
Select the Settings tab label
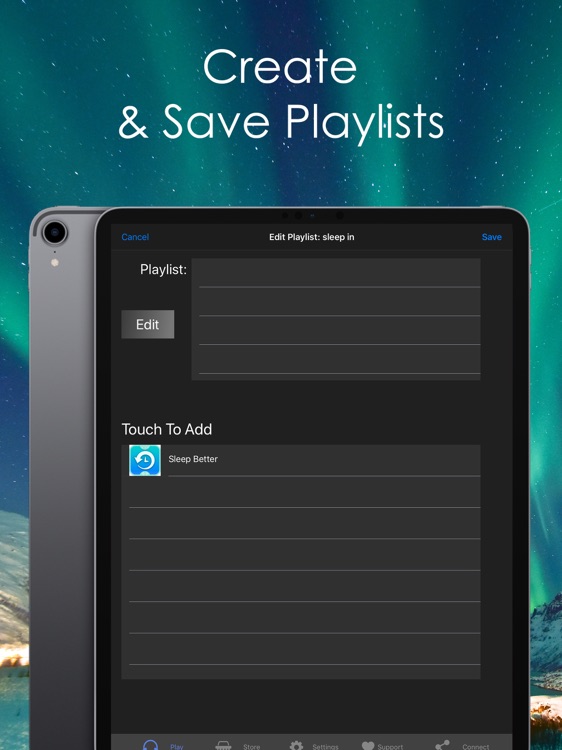click(x=325, y=747)
